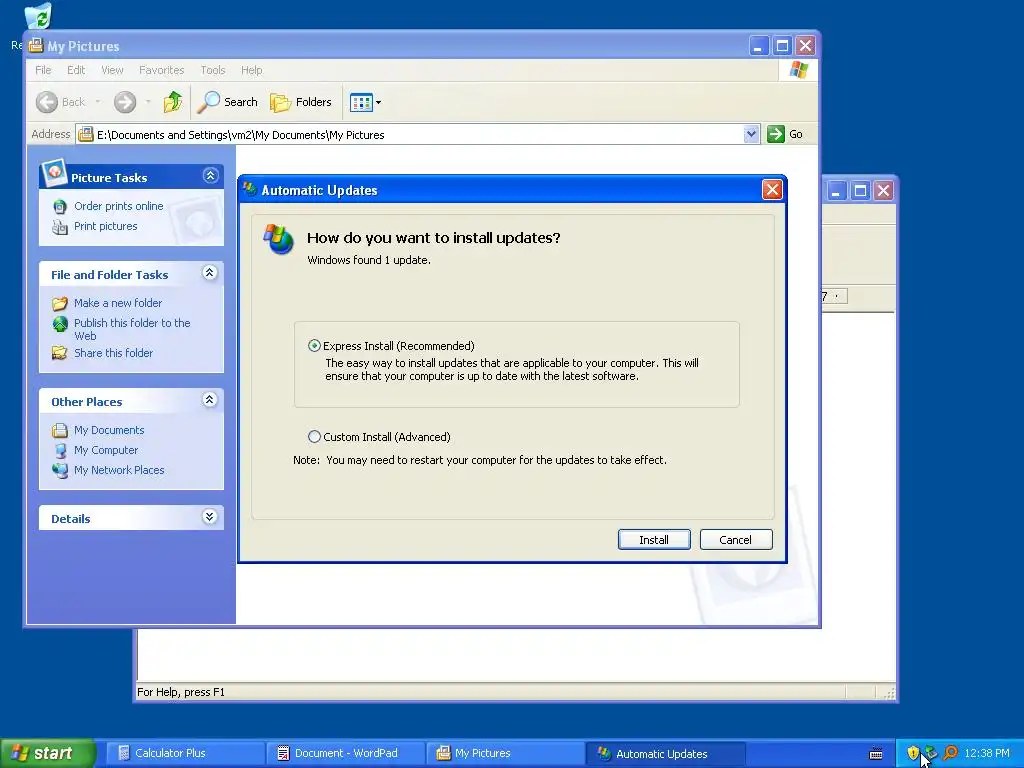The image size is (1024, 768).
Task: Click the Install button
Action: [654, 539]
